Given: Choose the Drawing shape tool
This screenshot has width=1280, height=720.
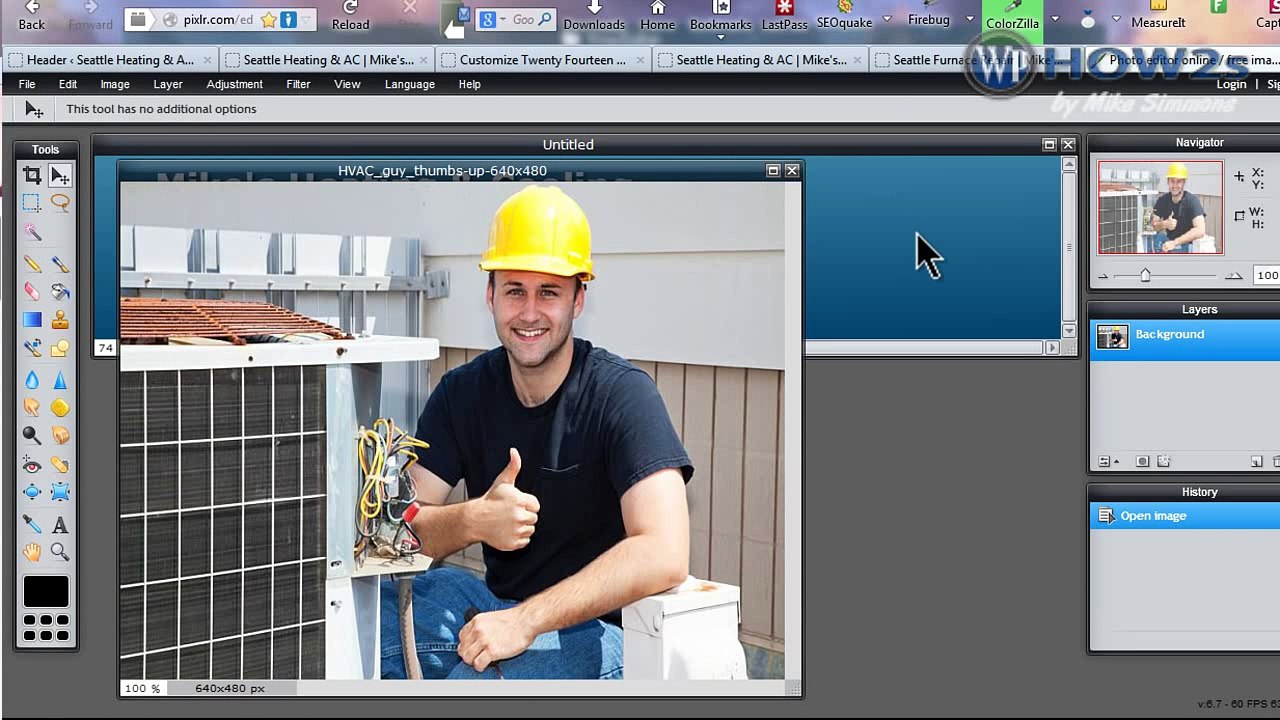Looking at the screenshot, I should click(x=60, y=348).
